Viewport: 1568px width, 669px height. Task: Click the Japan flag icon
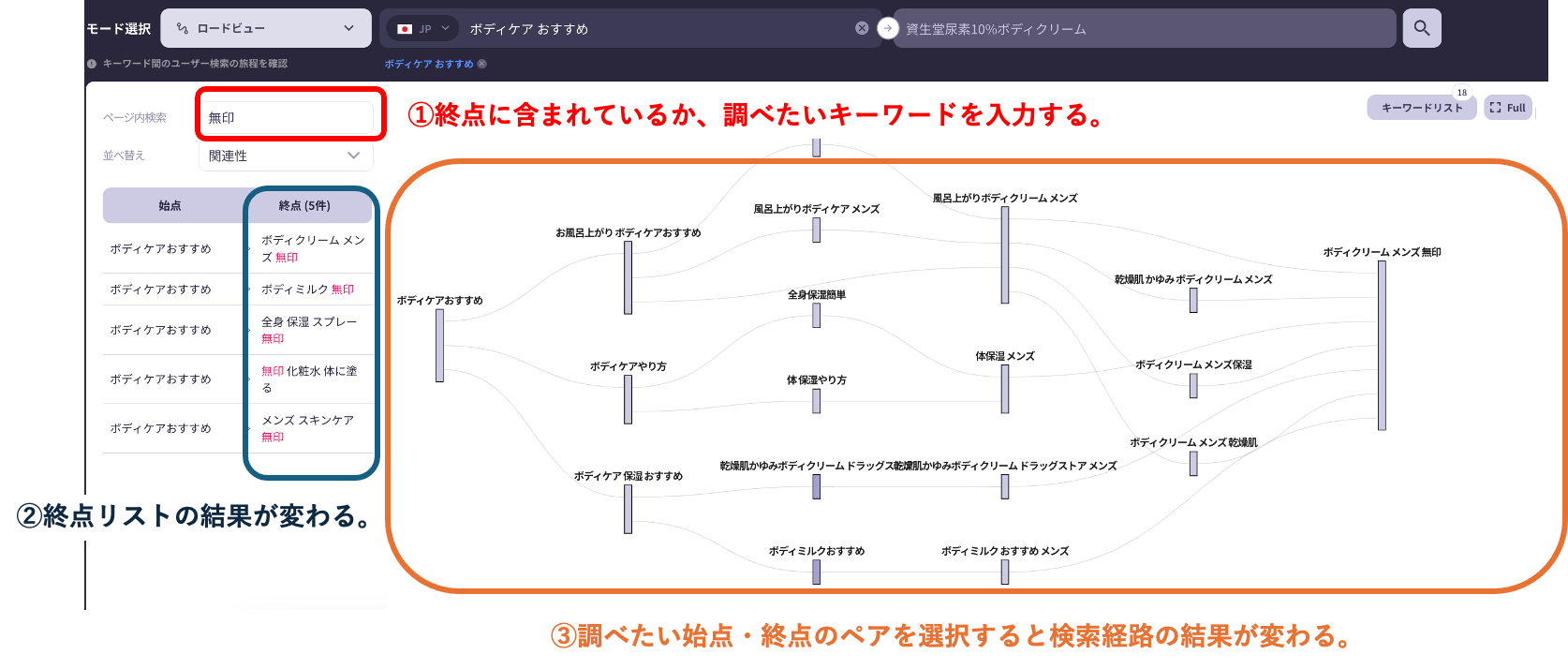point(405,29)
